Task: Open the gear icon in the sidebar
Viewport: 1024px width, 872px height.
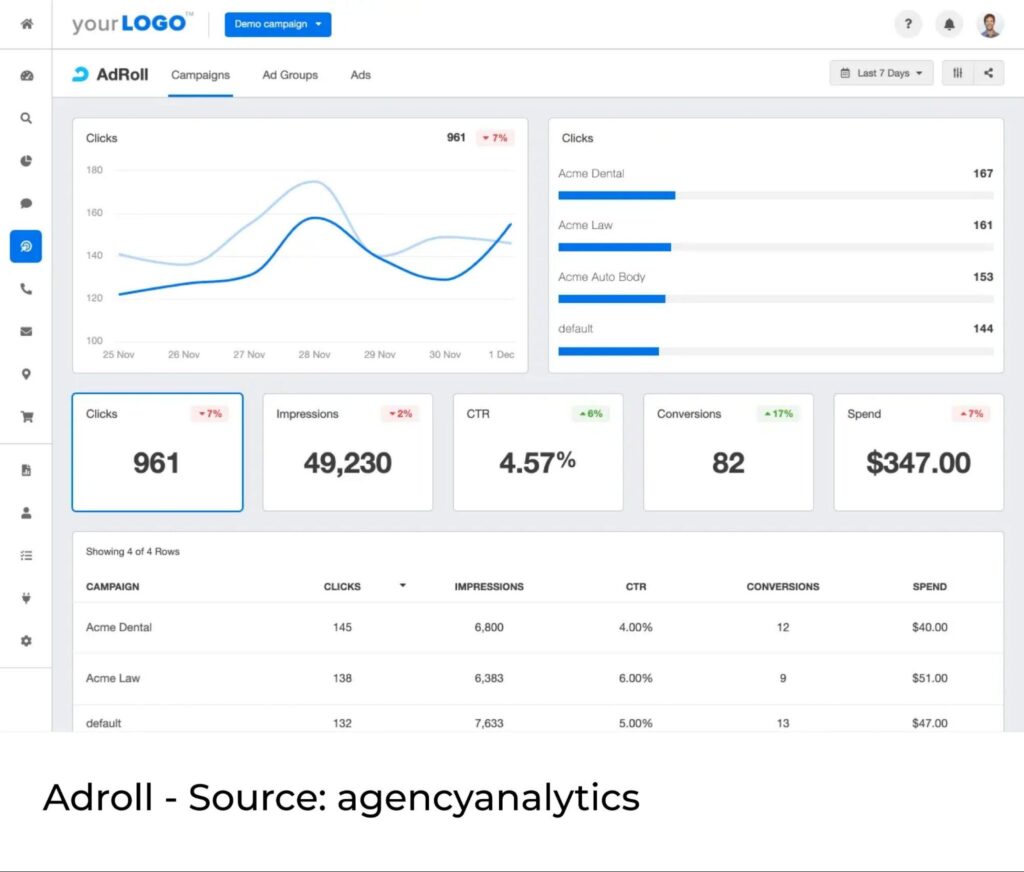Action: [26, 641]
